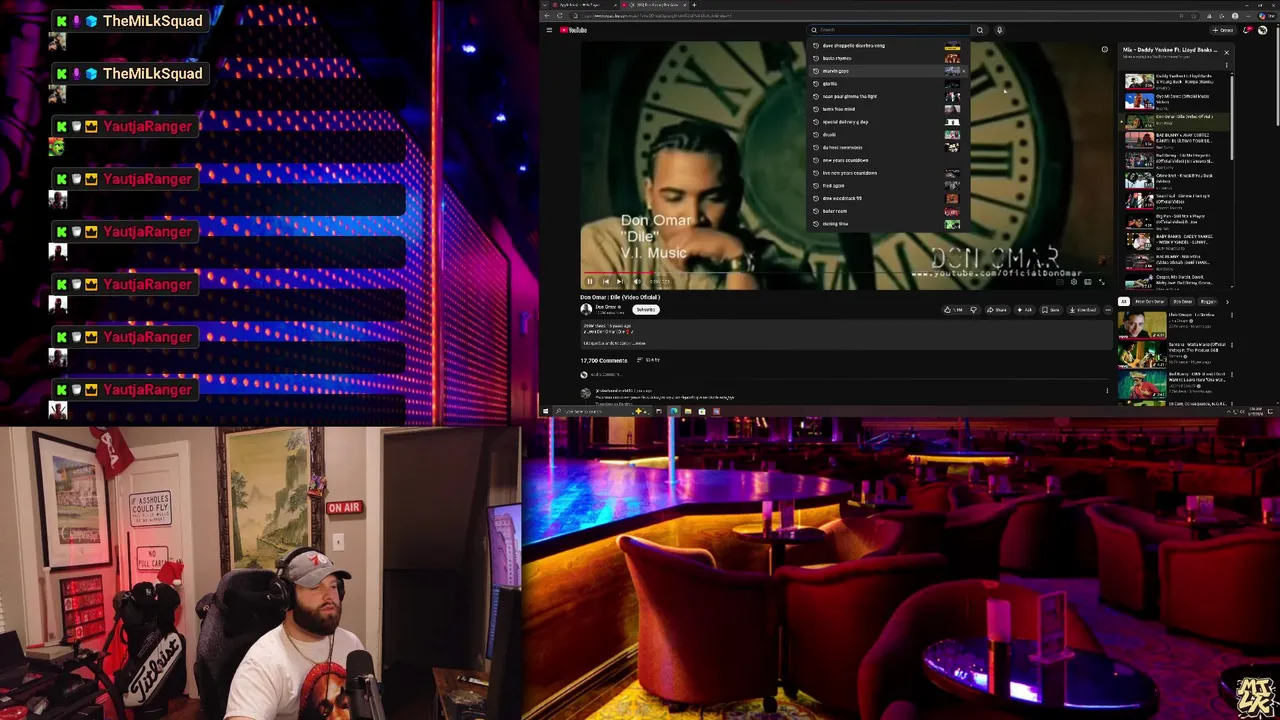
Task: Open the YouTube hamburger guide menu
Action: coord(549,30)
